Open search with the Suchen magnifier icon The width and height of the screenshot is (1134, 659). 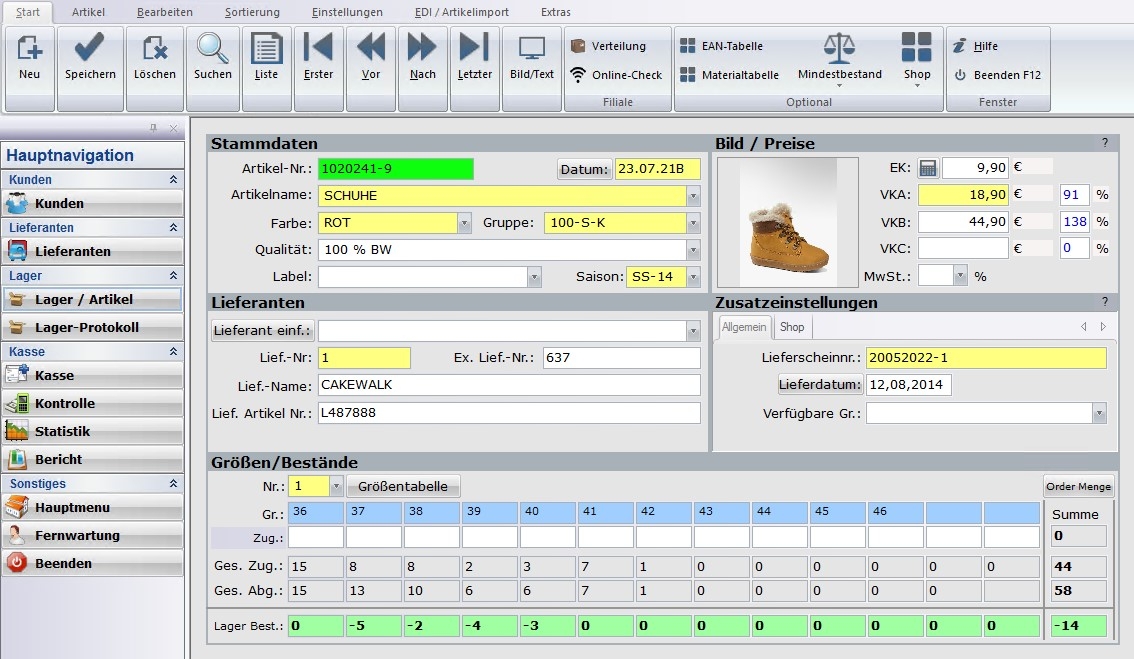click(x=212, y=48)
